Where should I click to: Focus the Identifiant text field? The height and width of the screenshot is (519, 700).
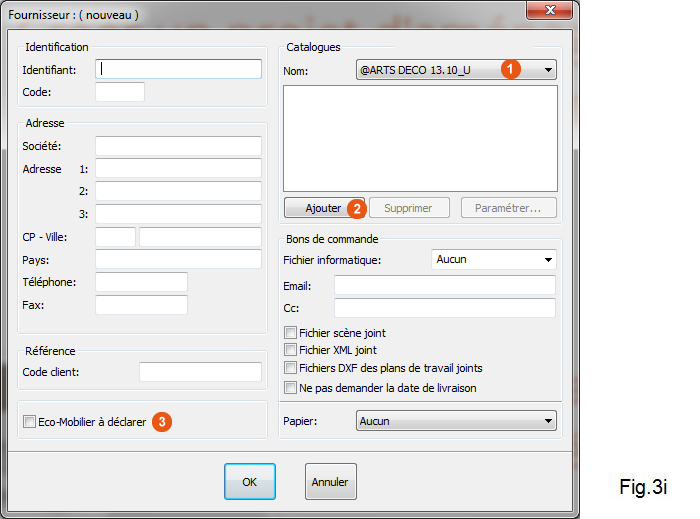click(180, 69)
